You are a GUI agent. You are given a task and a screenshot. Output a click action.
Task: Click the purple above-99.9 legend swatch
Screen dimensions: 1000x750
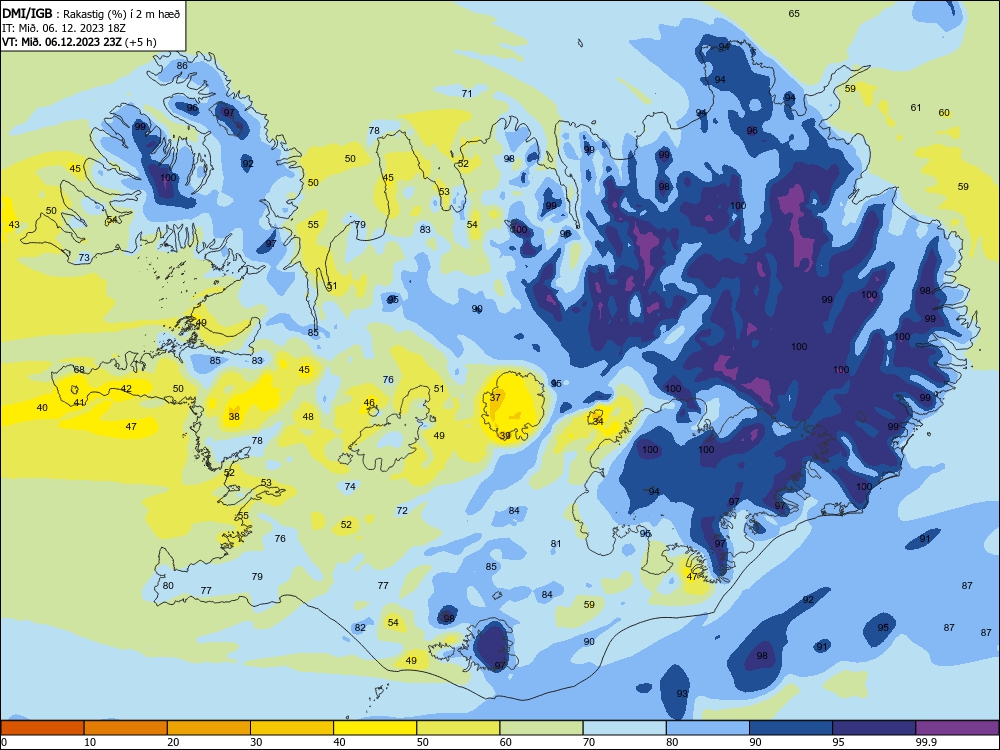coord(958,728)
